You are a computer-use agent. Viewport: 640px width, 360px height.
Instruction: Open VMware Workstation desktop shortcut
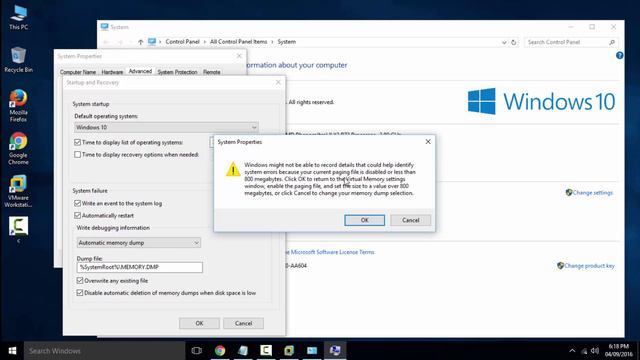tap(18, 191)
